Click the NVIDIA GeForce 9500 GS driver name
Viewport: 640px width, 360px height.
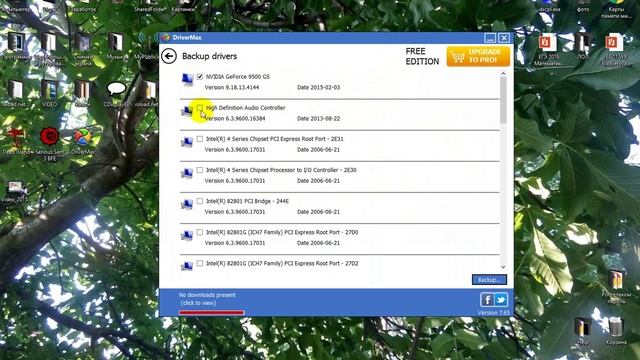pyautogui.click(x=238, y=77)
